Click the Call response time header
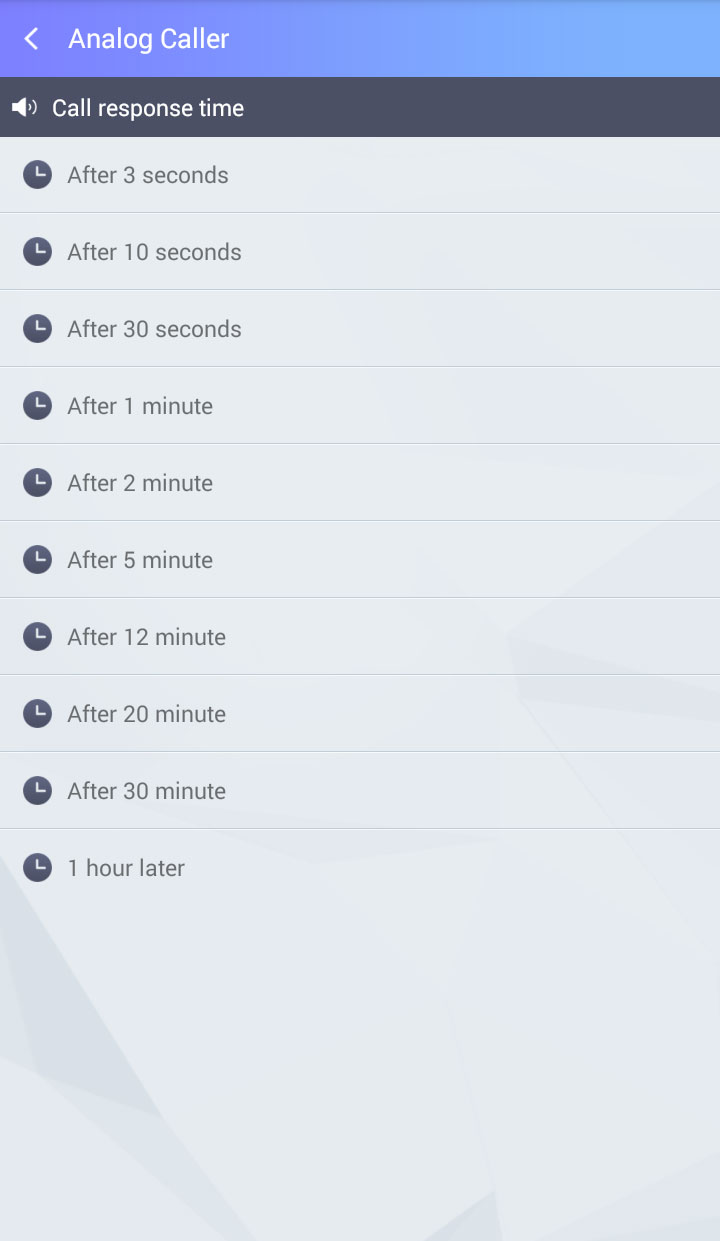The image size is (720, 1241). [148, 108]
